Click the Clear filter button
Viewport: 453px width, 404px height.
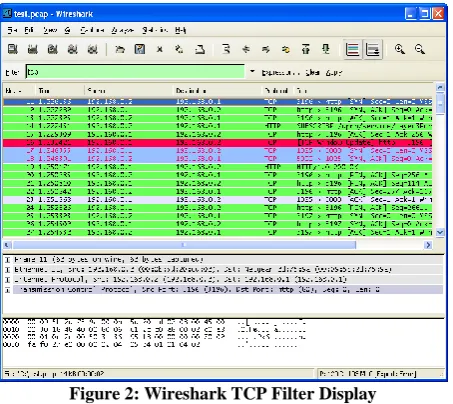coord(313,72)
